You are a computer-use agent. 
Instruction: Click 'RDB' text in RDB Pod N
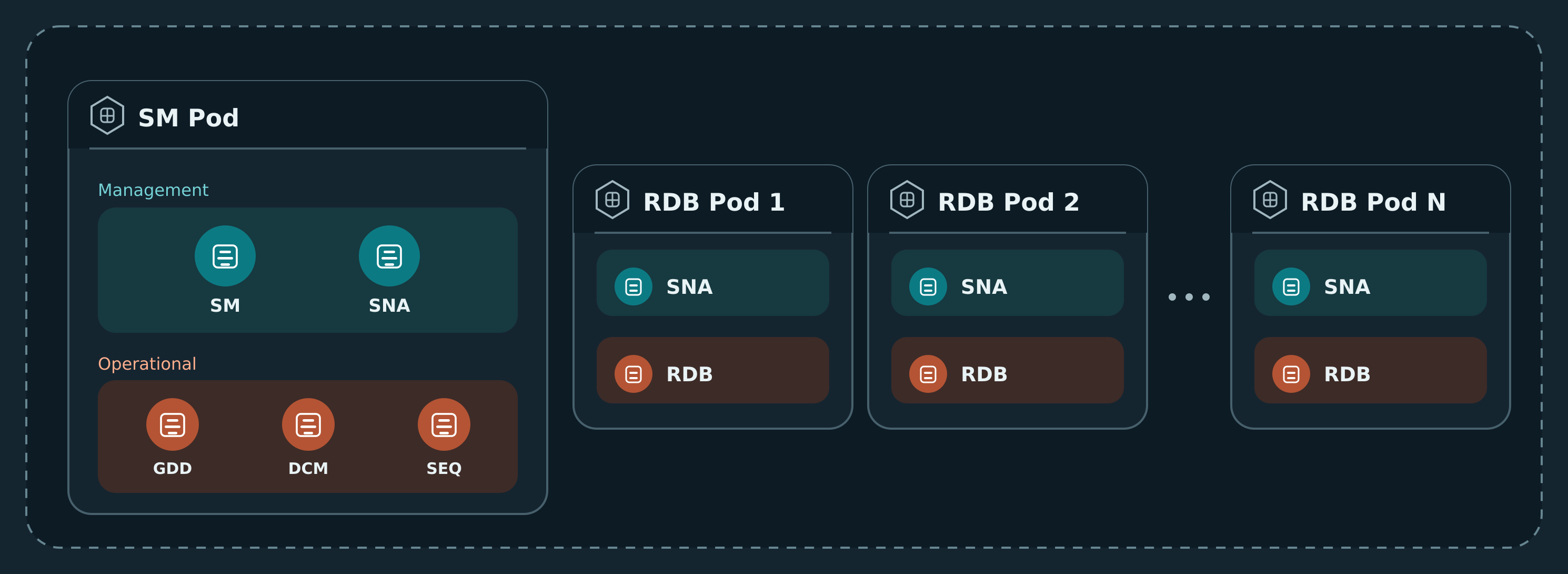point(1348,375)
